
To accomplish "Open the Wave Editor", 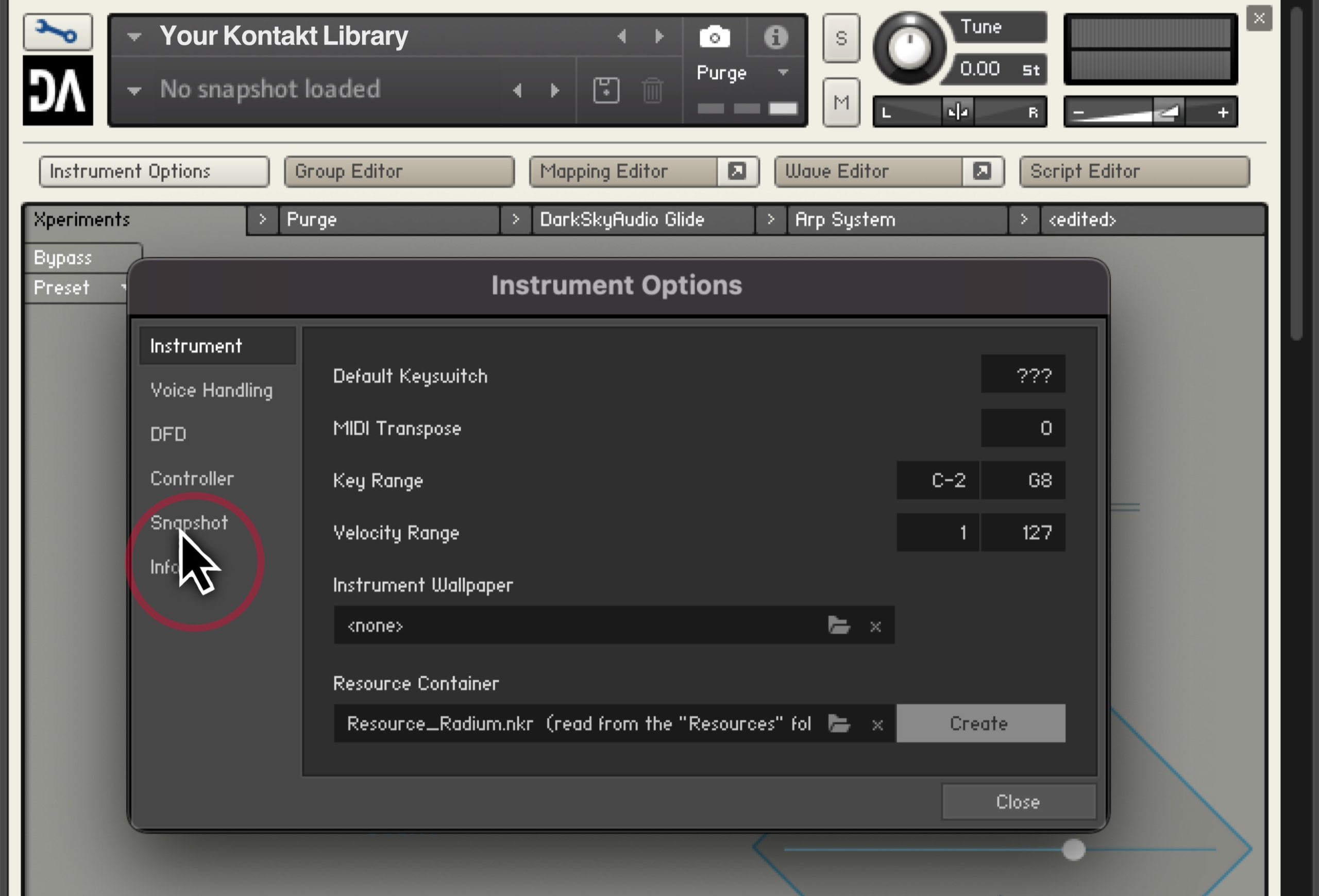I will point(868,172).
